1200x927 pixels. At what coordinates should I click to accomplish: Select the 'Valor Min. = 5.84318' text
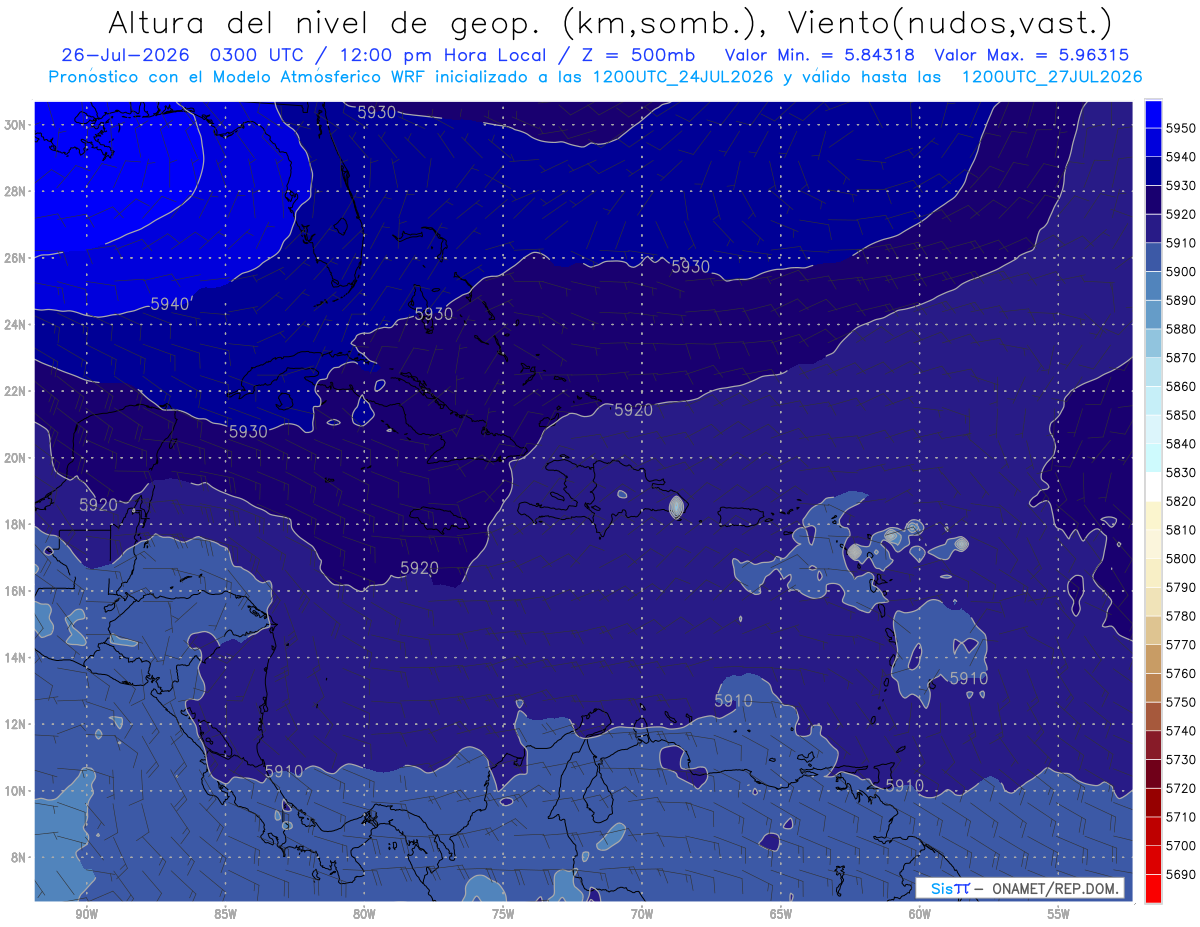[x=820, y=55]
